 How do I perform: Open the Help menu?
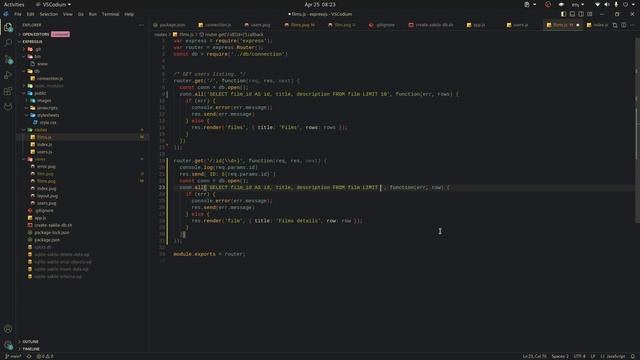pos(129,14)
